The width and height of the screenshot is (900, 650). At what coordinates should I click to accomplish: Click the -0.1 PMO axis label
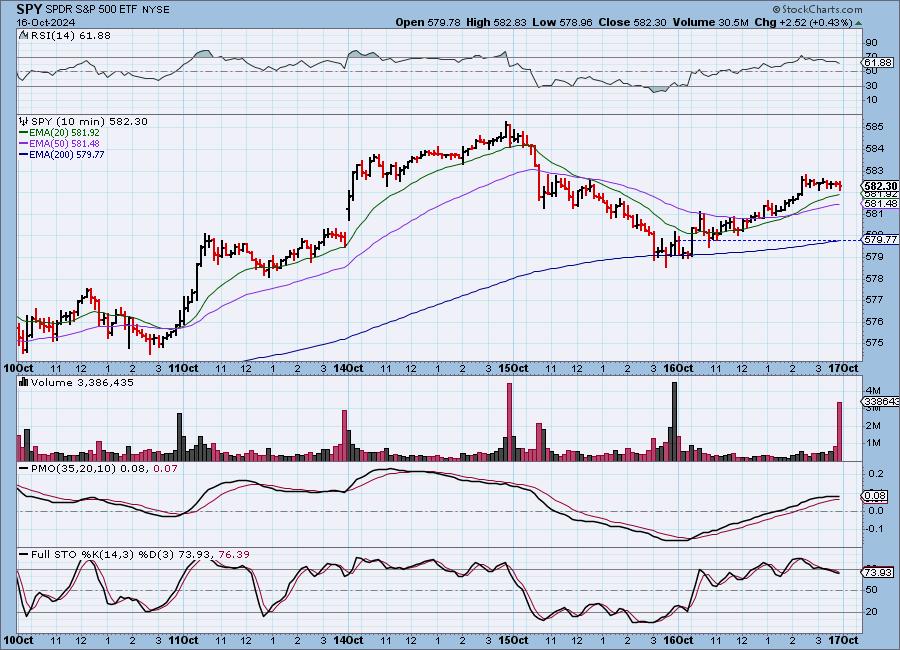click(874, 528)
